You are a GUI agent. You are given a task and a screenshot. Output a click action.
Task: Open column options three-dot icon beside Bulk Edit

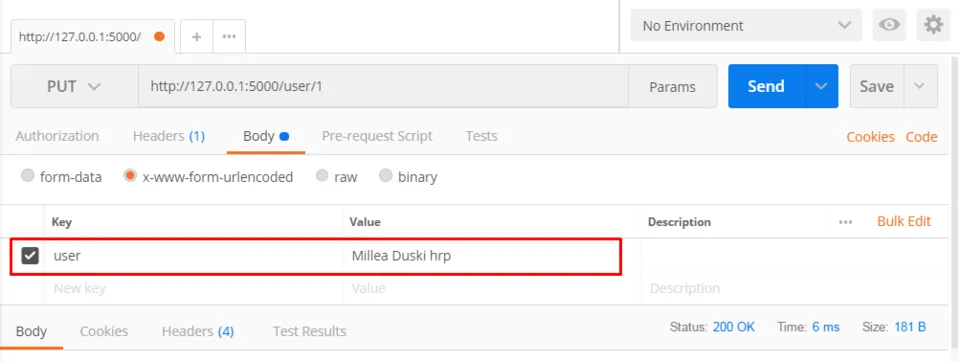[846, 222]
